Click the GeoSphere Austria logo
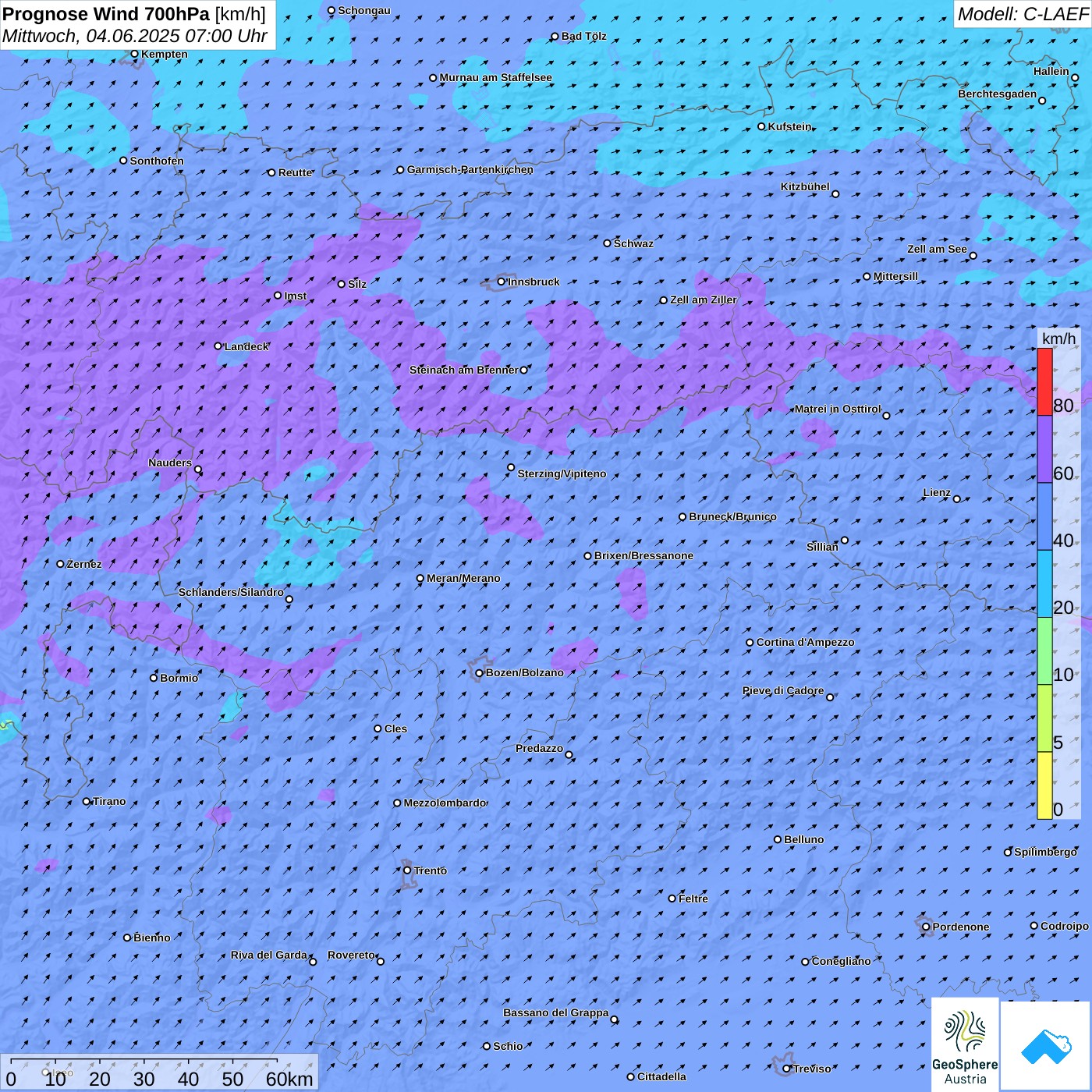The width and height of the screenshot is (1092, 1092). pyautogui.click(x=965, y=1044)
